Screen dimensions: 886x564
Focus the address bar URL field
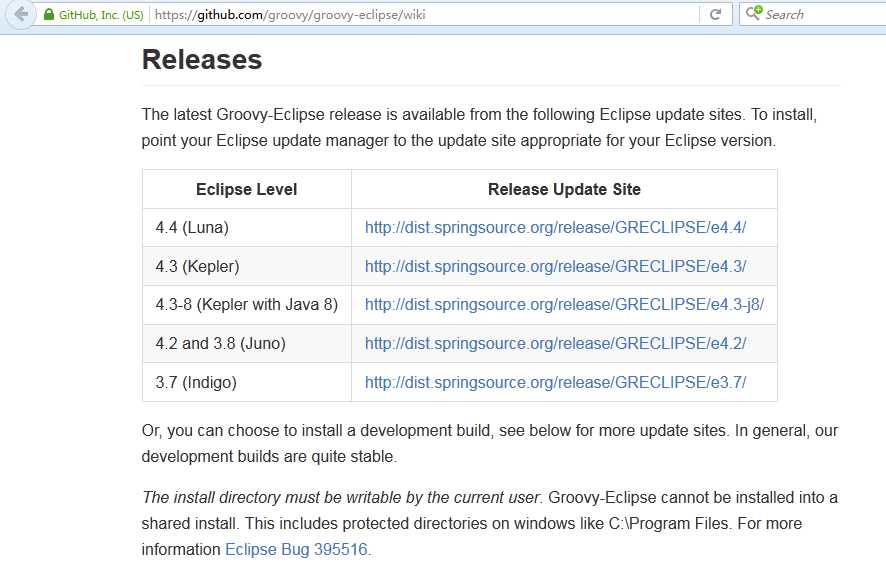[x=420, y=15]
